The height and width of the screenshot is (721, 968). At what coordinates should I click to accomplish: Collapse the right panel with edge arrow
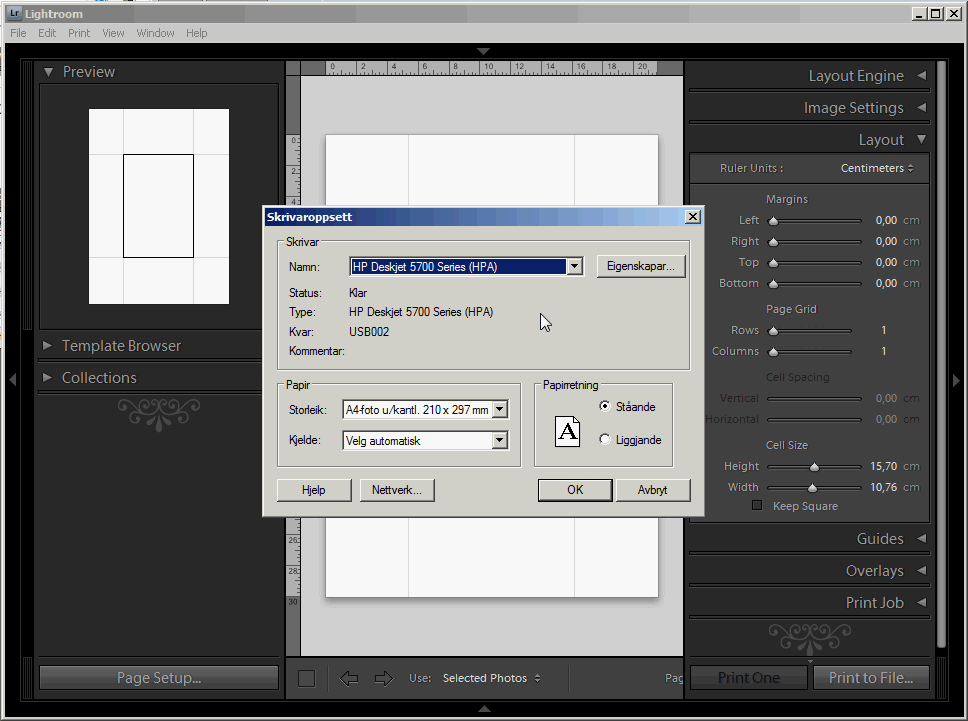pos(956,380)
